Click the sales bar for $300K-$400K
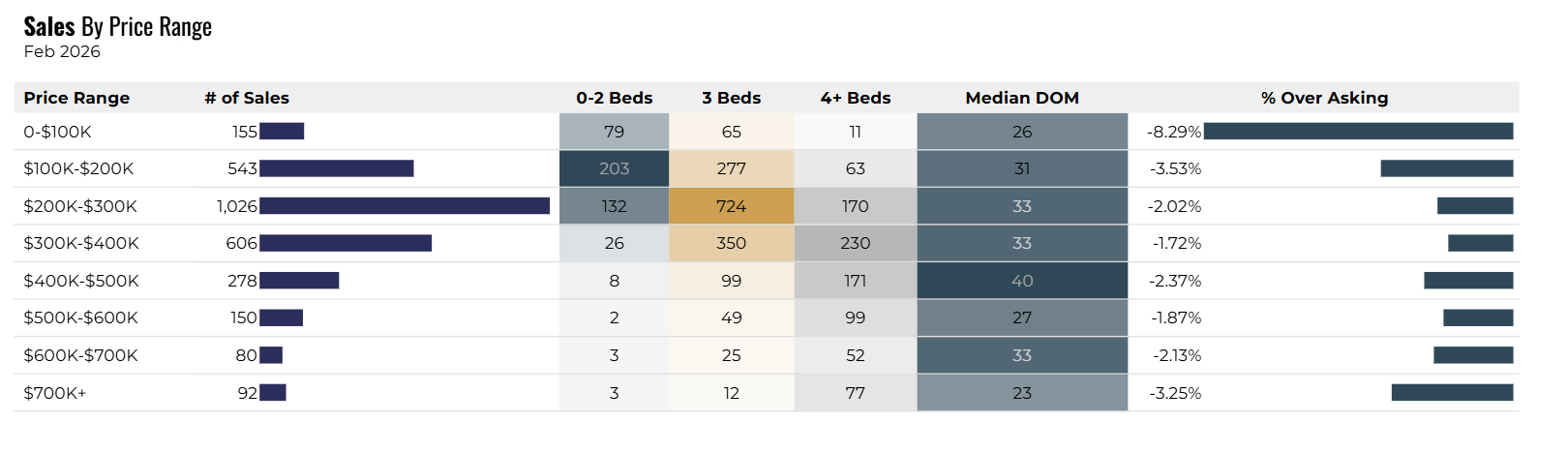Screen dimensions: 1568x453 (x=346, y=243)
